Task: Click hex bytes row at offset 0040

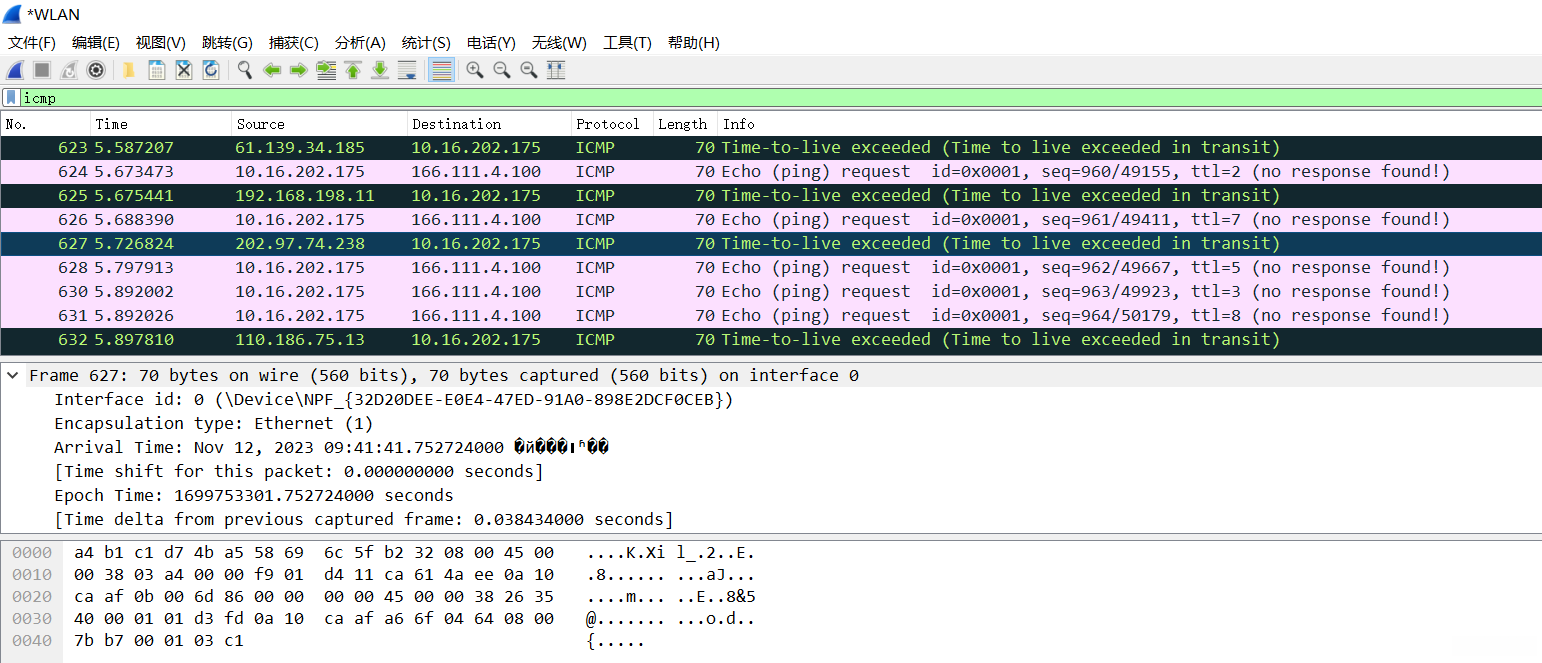Action: [160, 641]
